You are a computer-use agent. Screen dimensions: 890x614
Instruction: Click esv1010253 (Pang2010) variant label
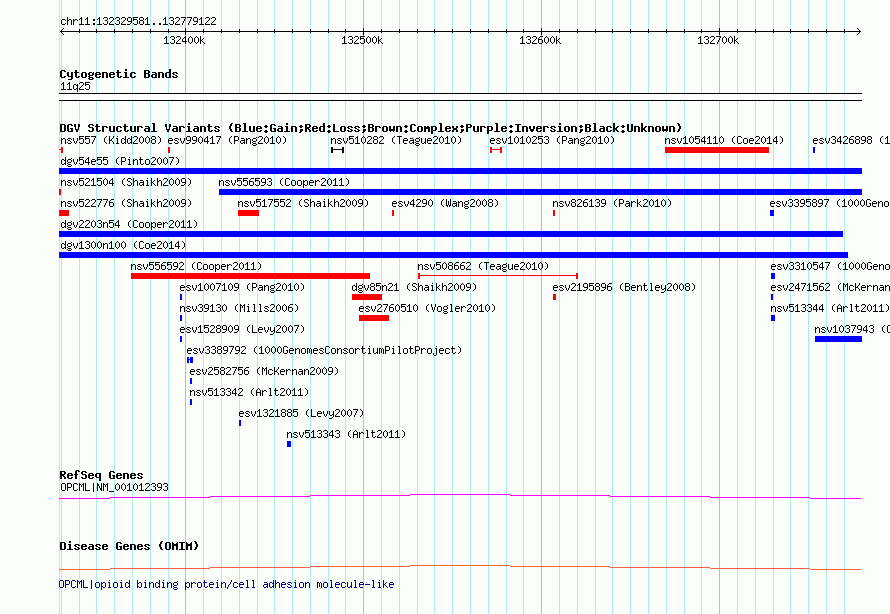(552, 140)
